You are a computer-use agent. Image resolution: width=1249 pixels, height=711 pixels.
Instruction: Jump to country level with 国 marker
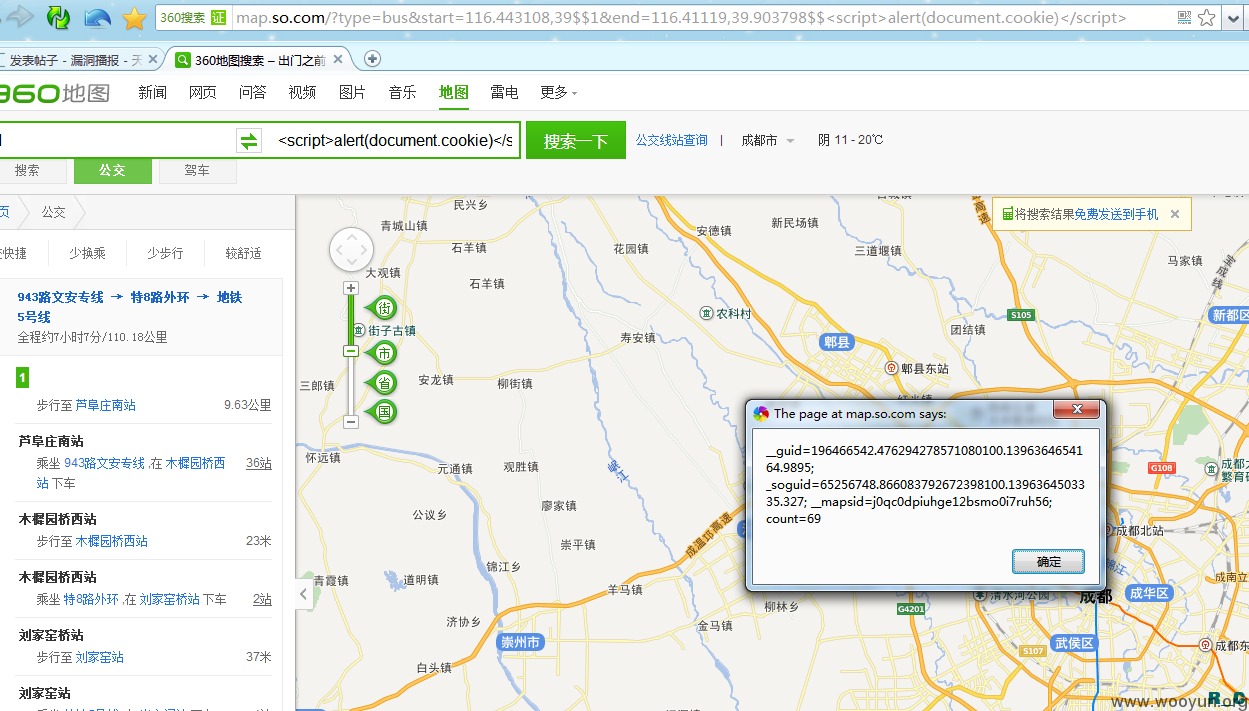[383, 412]
